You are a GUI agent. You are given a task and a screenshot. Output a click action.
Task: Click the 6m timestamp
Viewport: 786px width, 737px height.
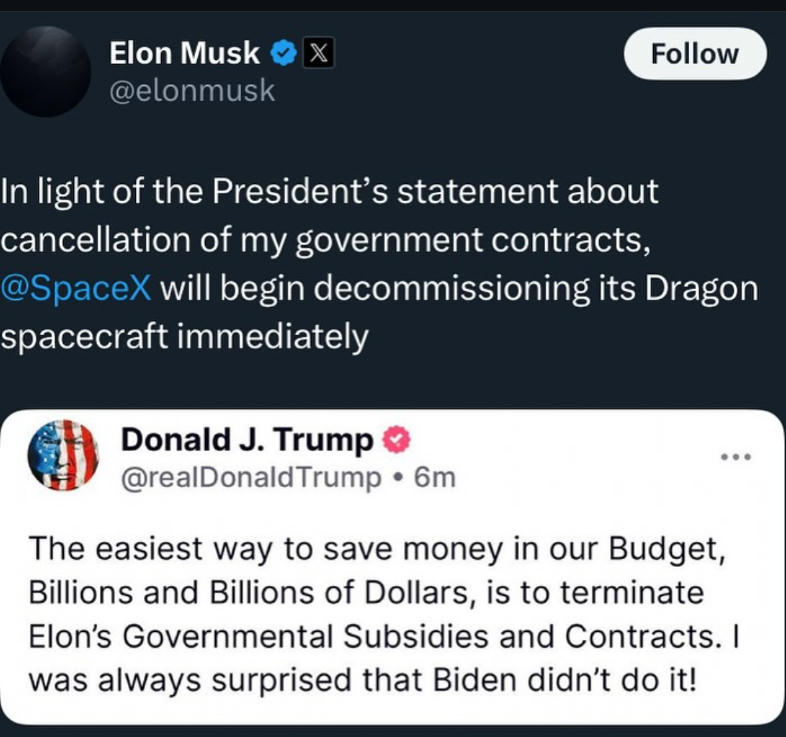click(435, 478)
